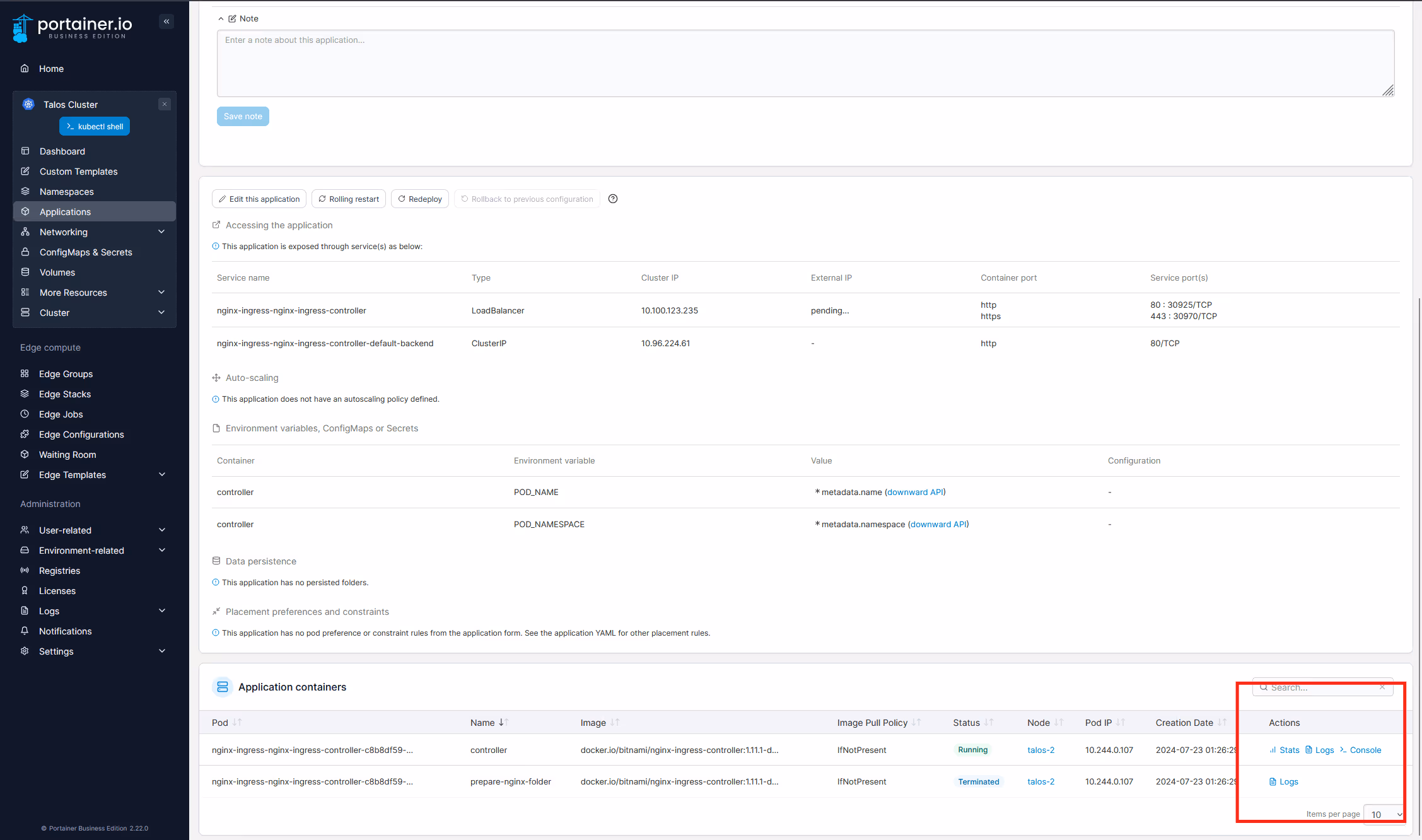Collapse the Note section chevron
1422x840 pixels.
(221, 19)
